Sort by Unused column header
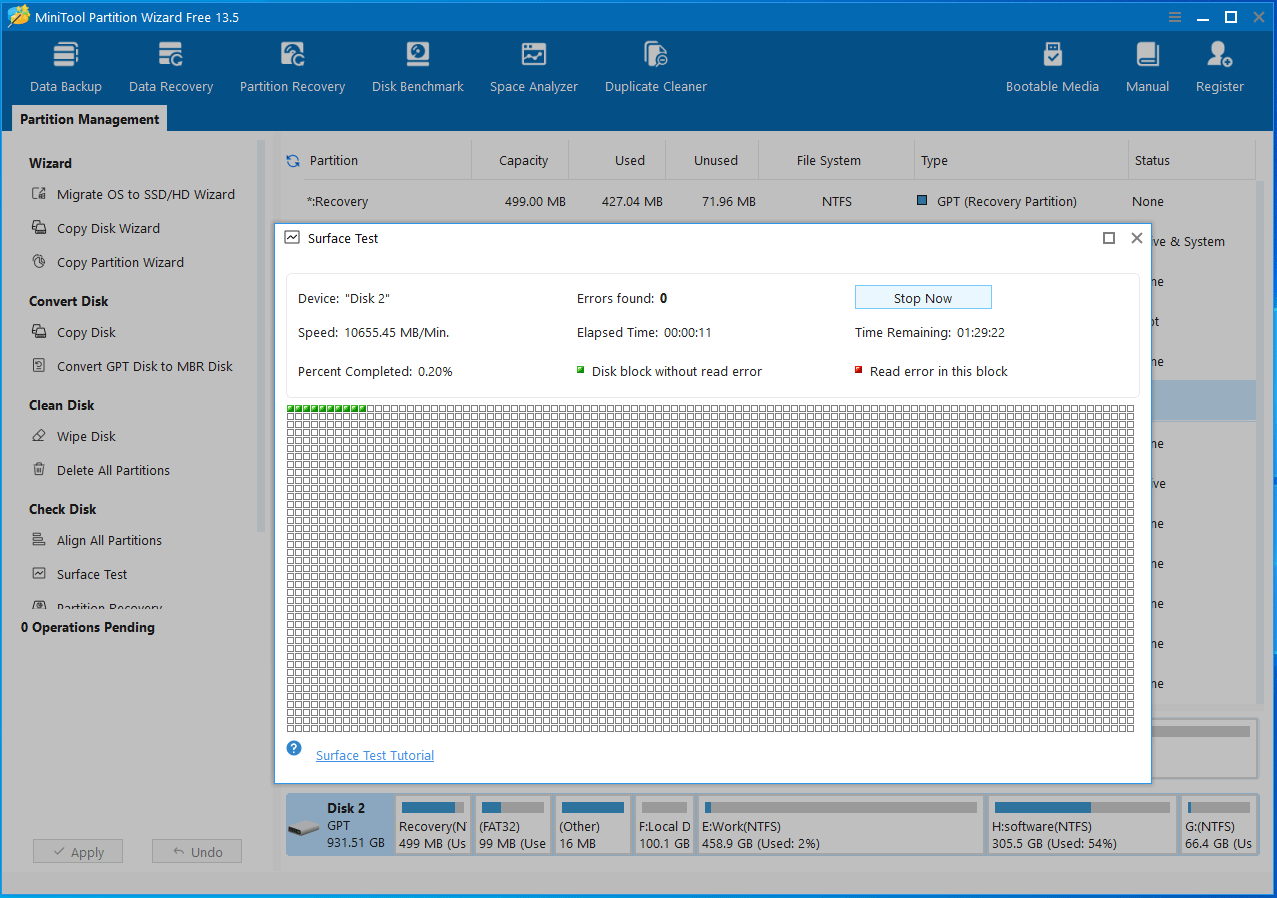 [x=716, y=160]
